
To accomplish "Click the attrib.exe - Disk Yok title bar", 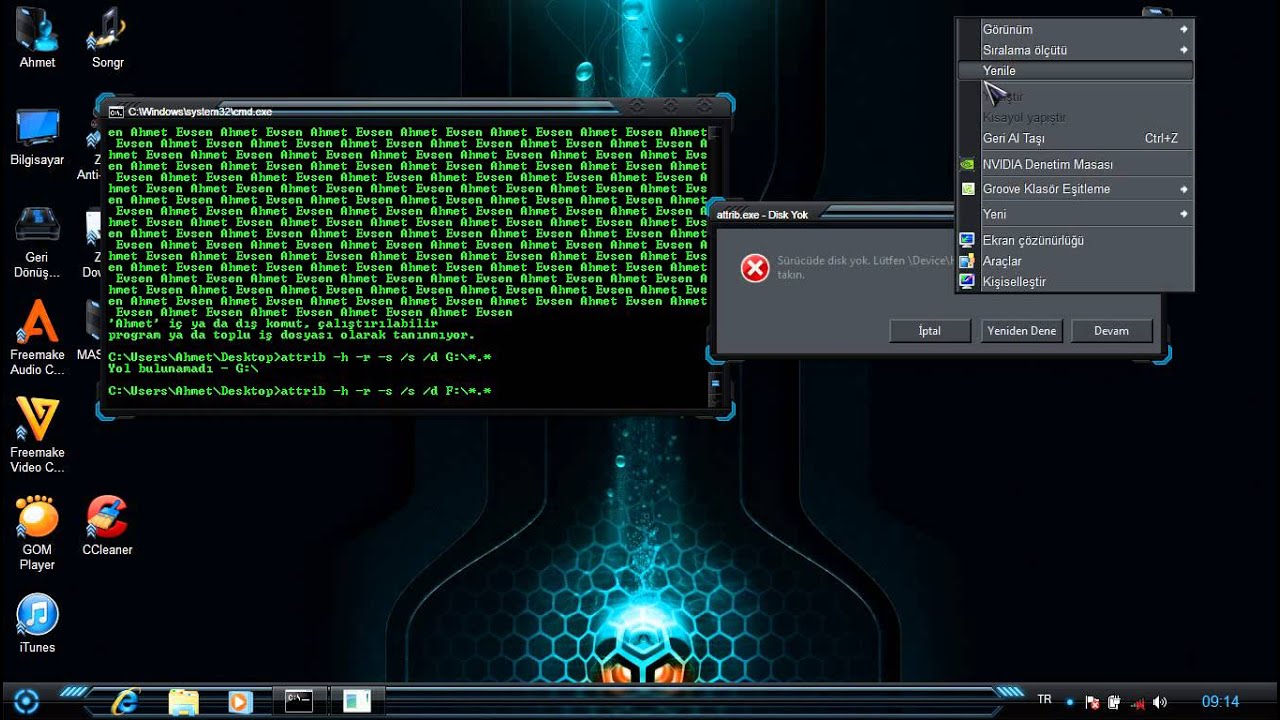I will (835, 214).
